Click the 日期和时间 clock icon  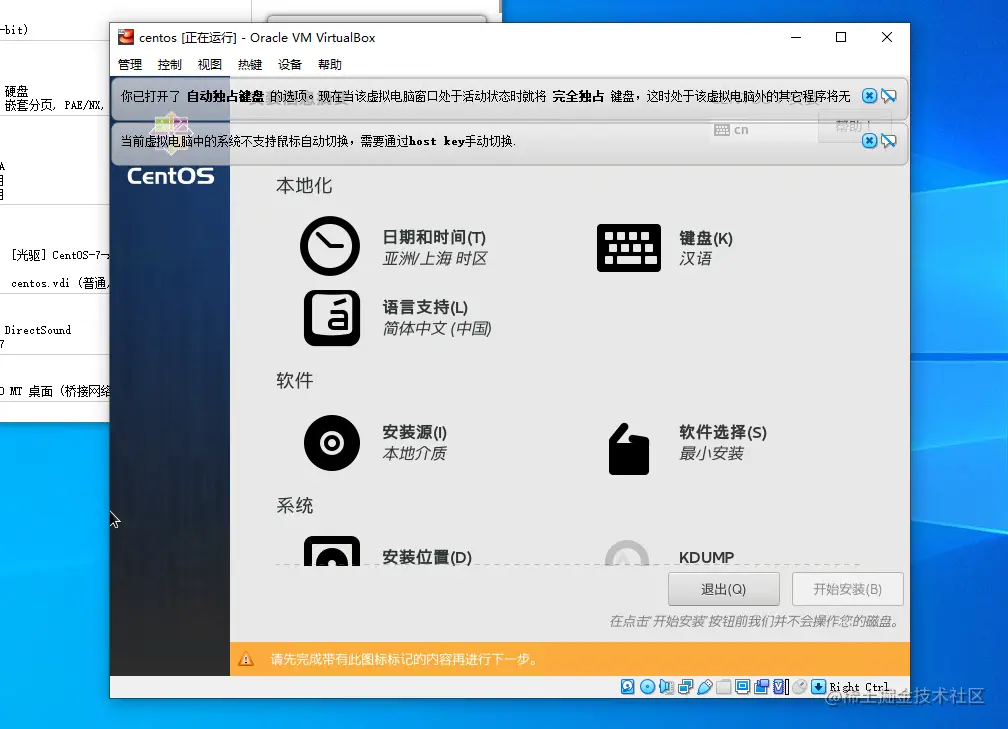(330, 246)
